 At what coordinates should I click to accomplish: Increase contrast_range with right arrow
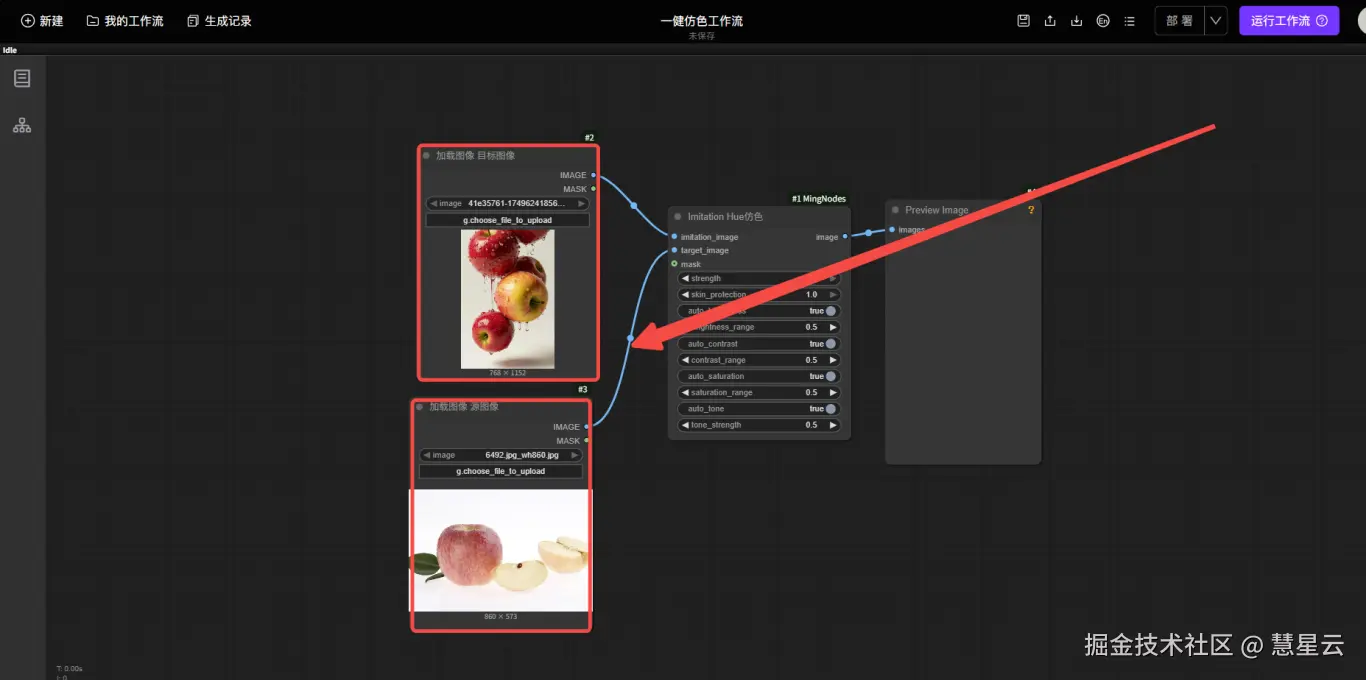834,360
